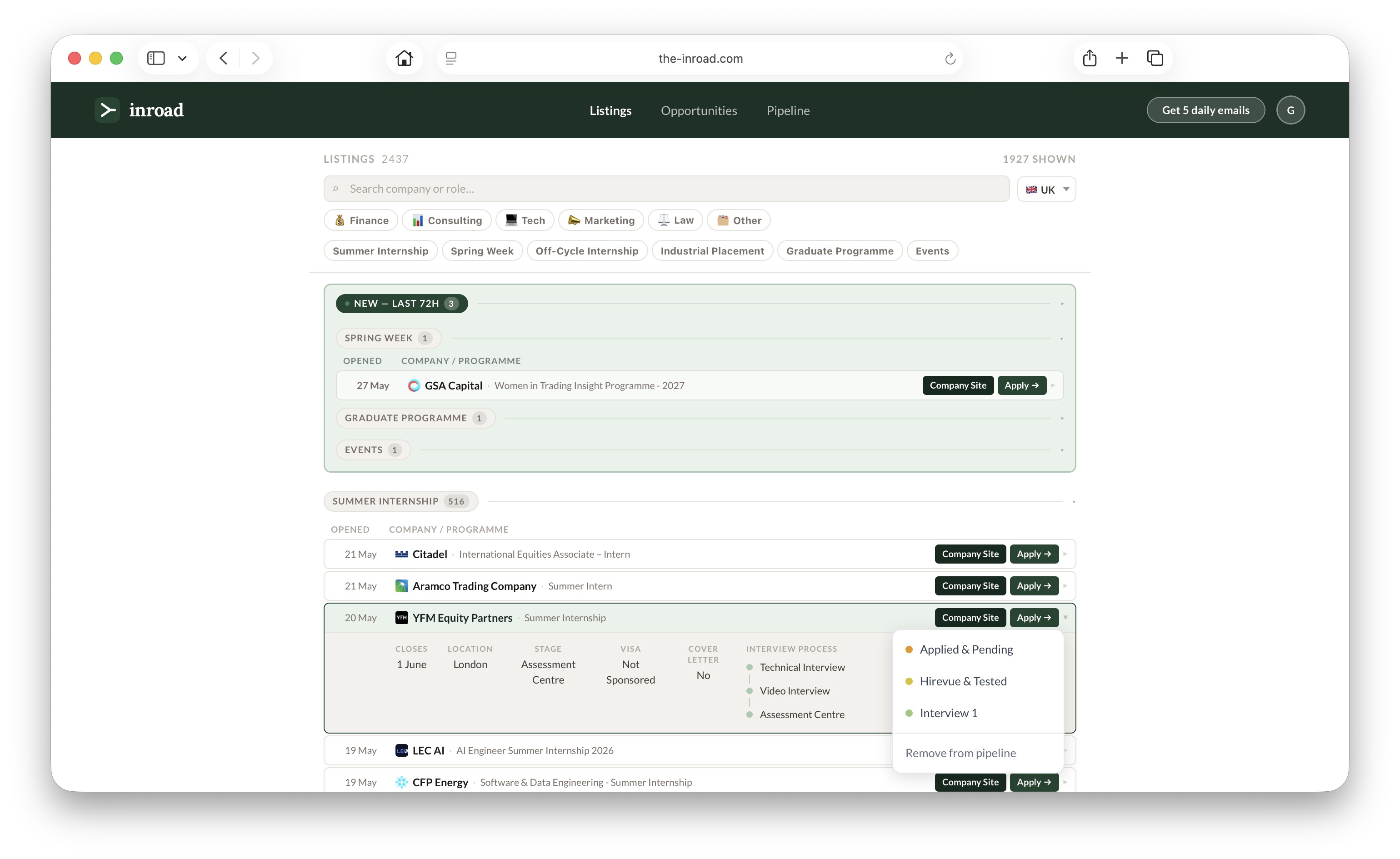
Task: Collapse the YFM Equity Partners row arrow
Action: 1065,618
